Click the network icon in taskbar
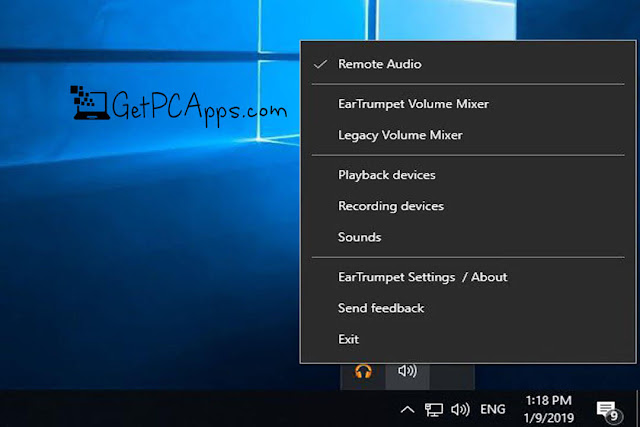 pyautogui.click(x=433, y=409)
